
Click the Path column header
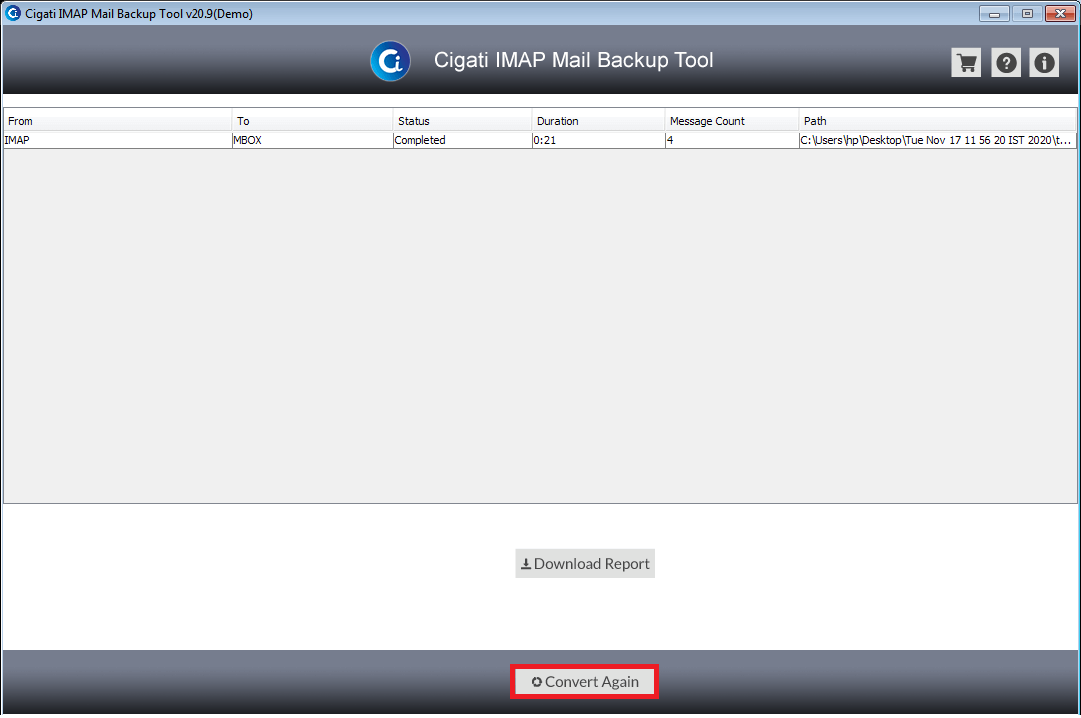938,121
